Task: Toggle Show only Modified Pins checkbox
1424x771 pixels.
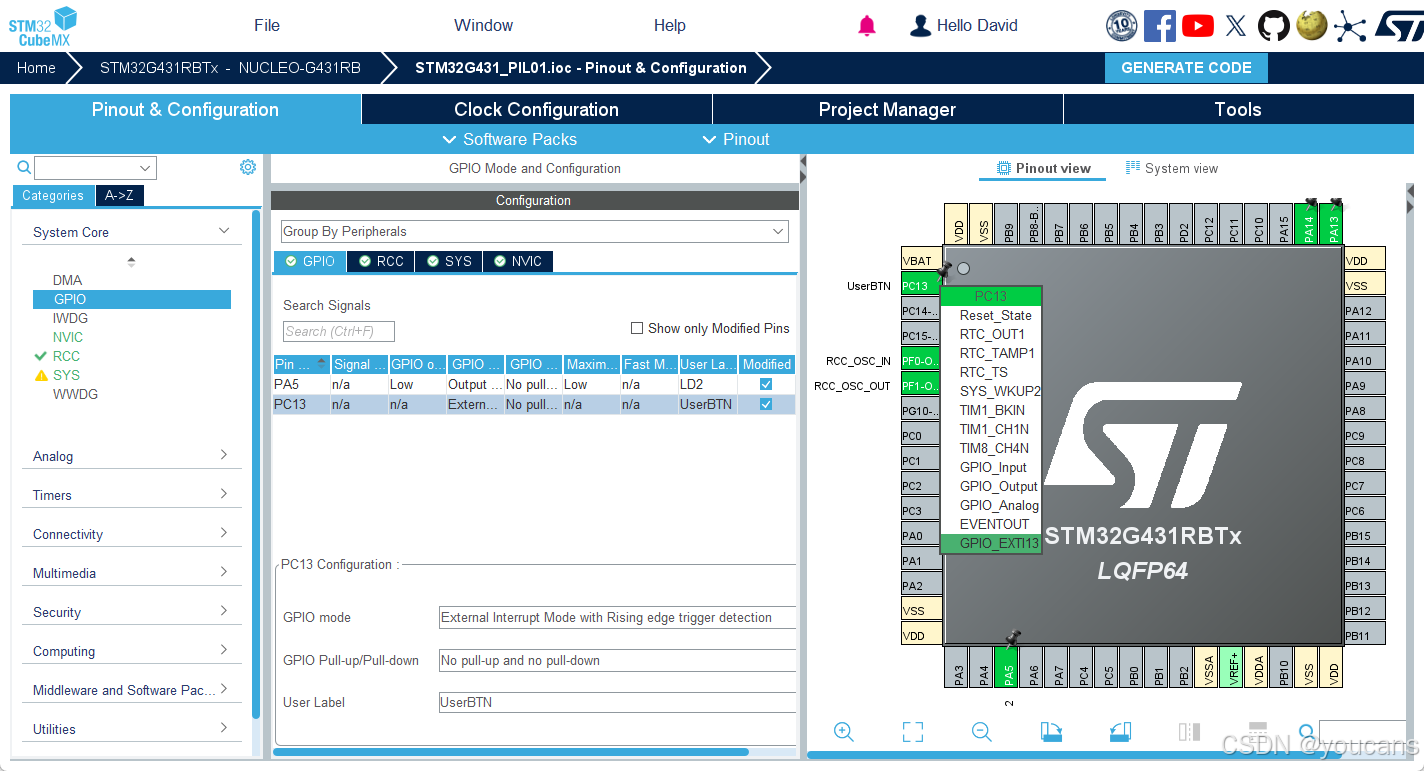Action: (x=637, y=328)
